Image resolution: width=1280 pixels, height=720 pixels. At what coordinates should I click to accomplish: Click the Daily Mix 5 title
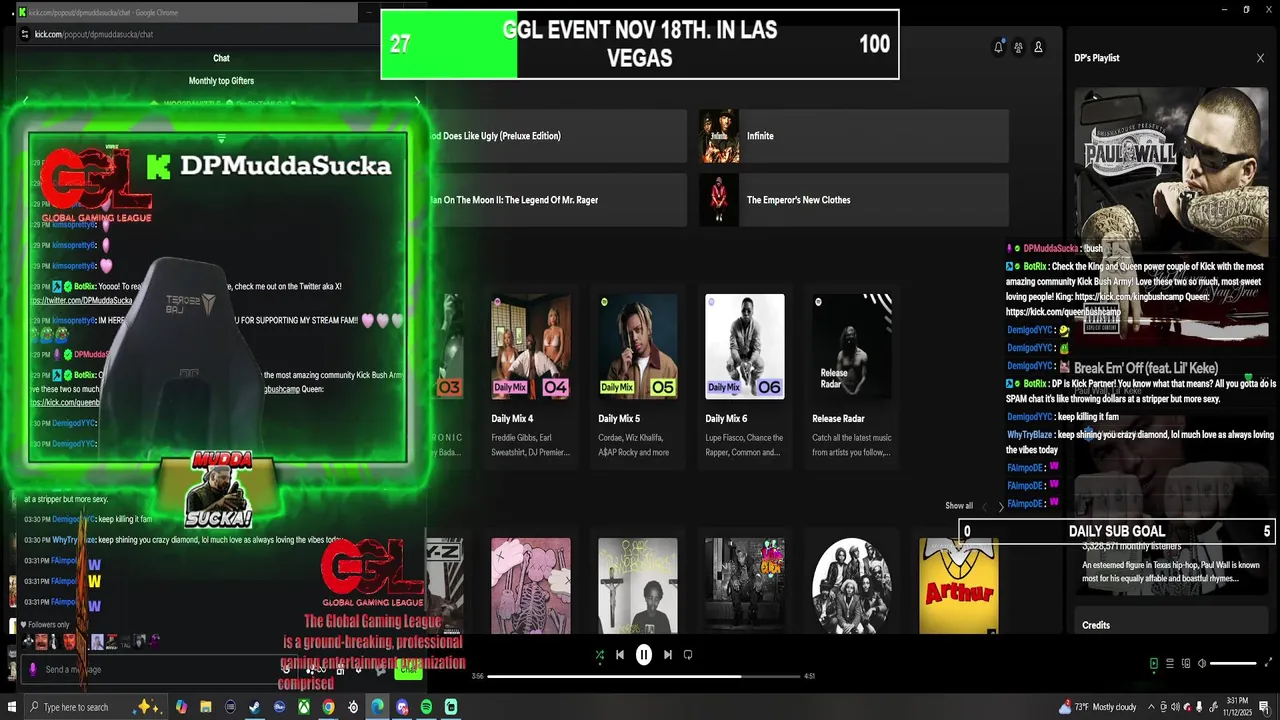pyautogui.click(x=619, y=419)
